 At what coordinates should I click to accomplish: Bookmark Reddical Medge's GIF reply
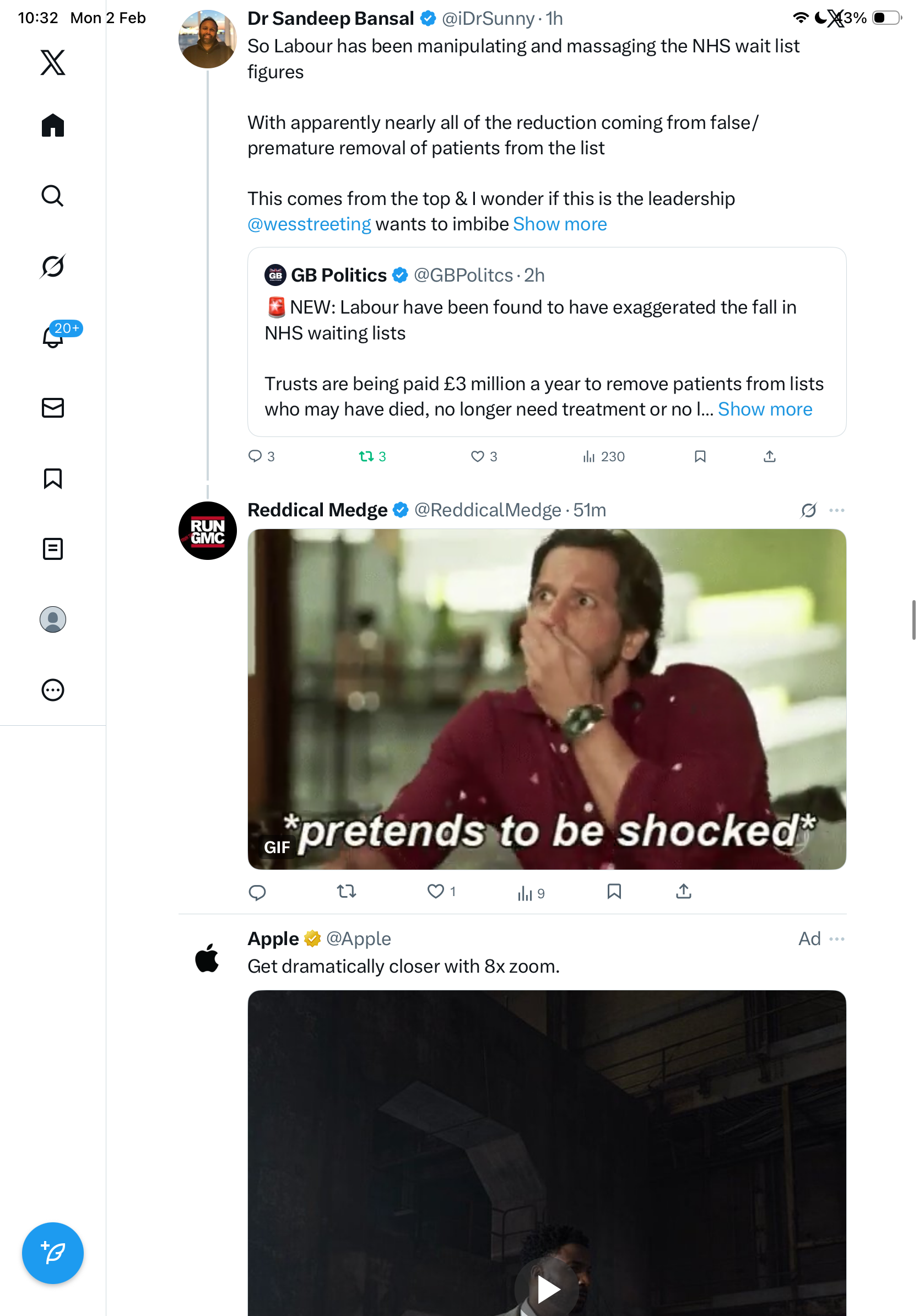(x=614, y=891)
